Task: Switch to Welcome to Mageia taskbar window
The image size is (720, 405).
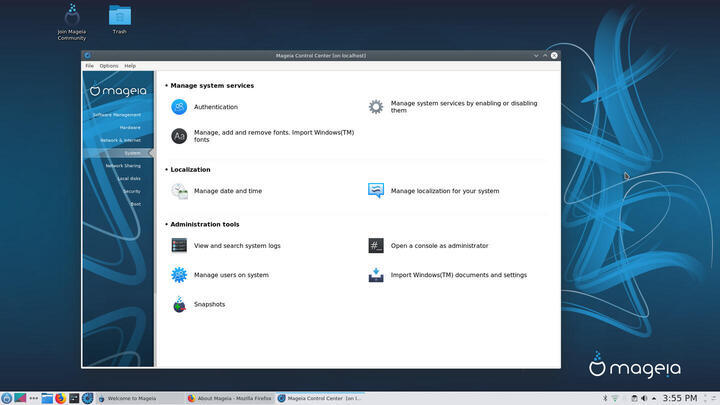Action: click(x=140, y=398)
